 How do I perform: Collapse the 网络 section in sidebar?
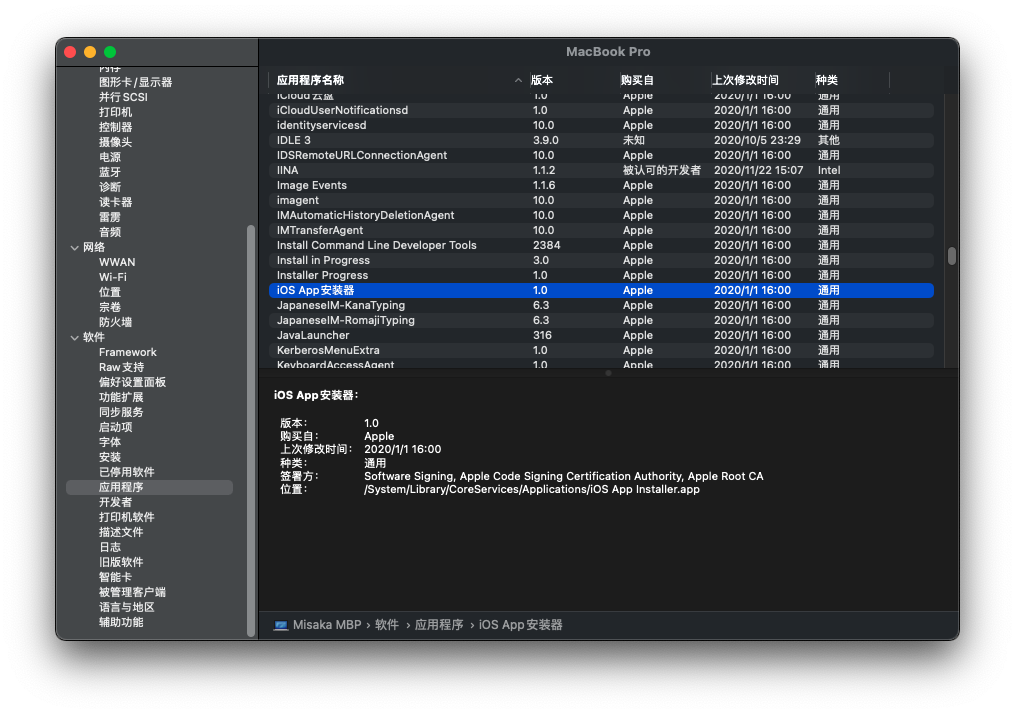coord(74,247)
